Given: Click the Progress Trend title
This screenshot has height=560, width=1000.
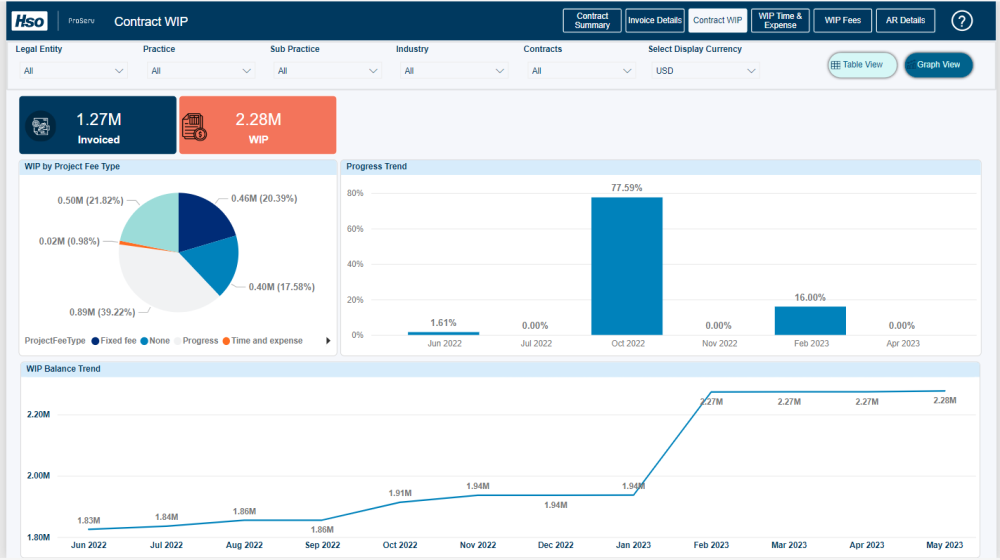Looking at the screenshot, I should 376,166.
